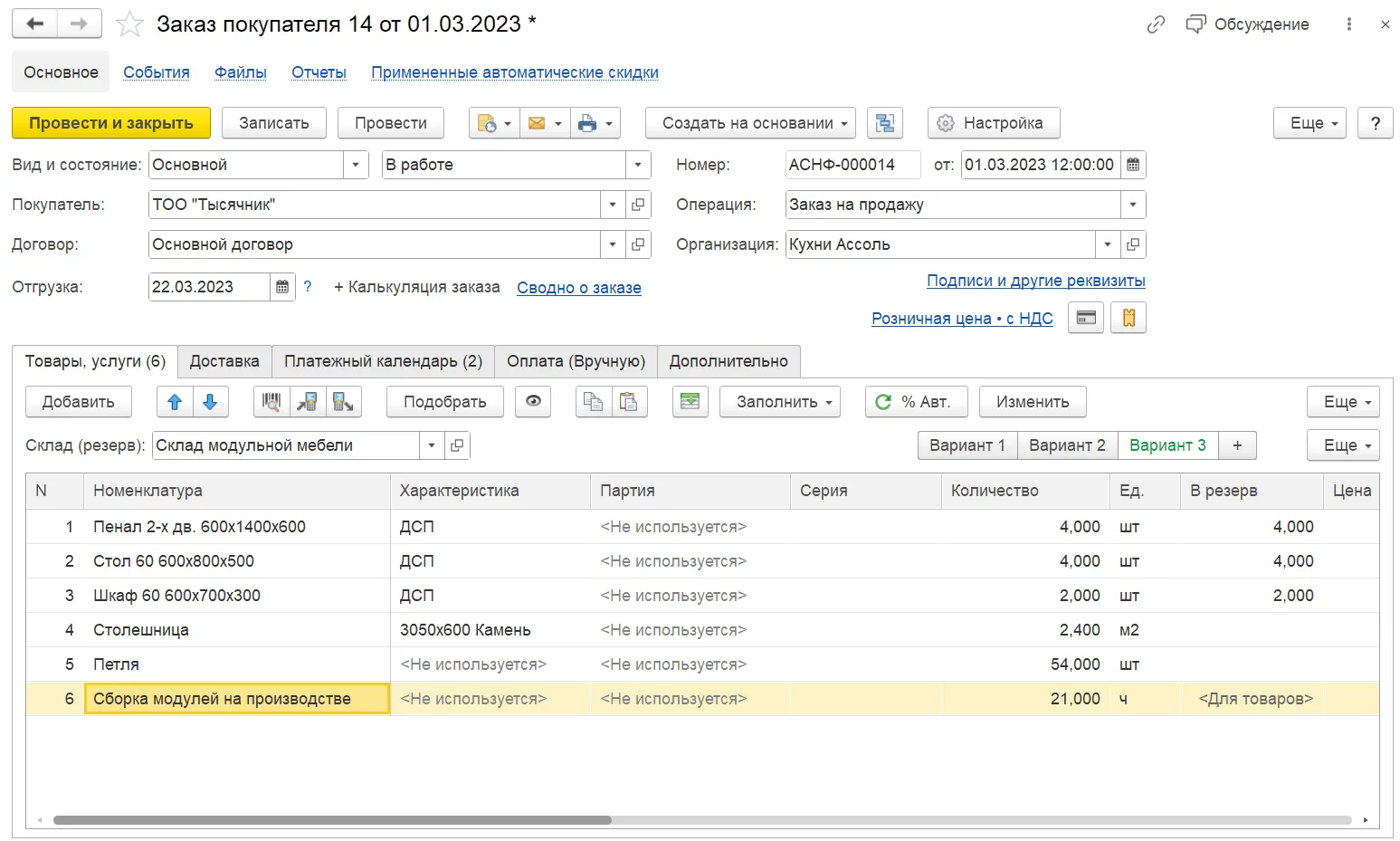The image size is (1400, 841).
Task: Click the Номер input field АСНФ-000014
Action: (852, 165)
